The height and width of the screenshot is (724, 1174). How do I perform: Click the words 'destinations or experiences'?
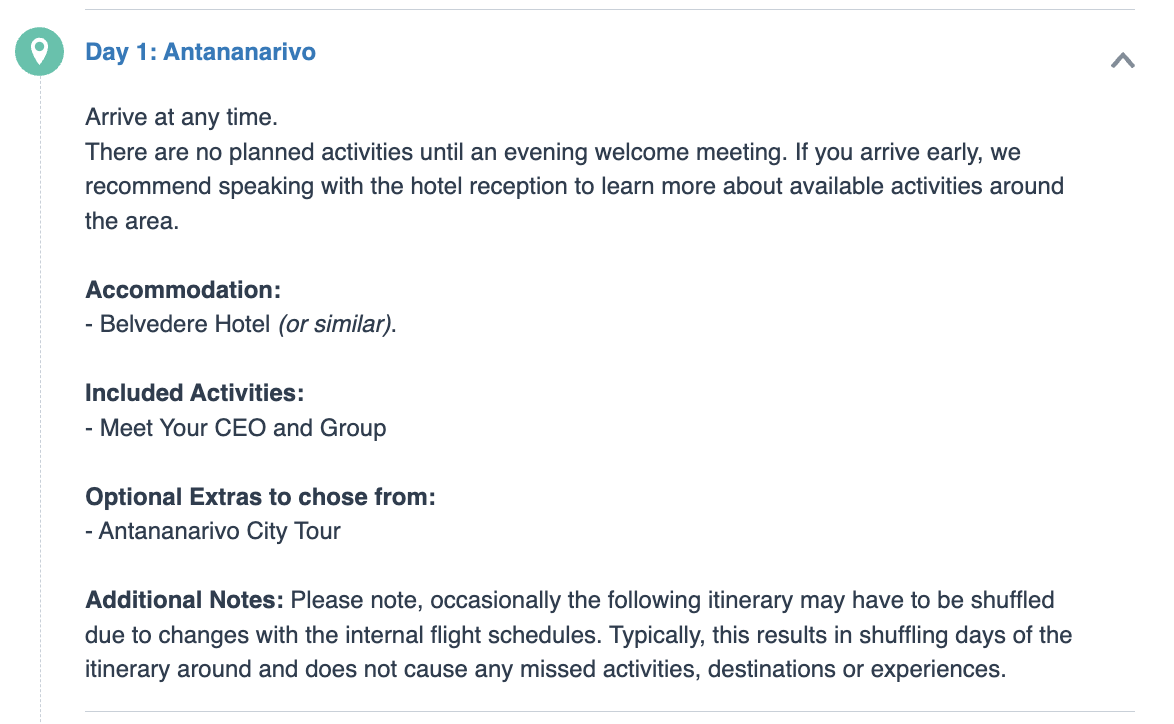pyautogui.click(x=856, y=669)
